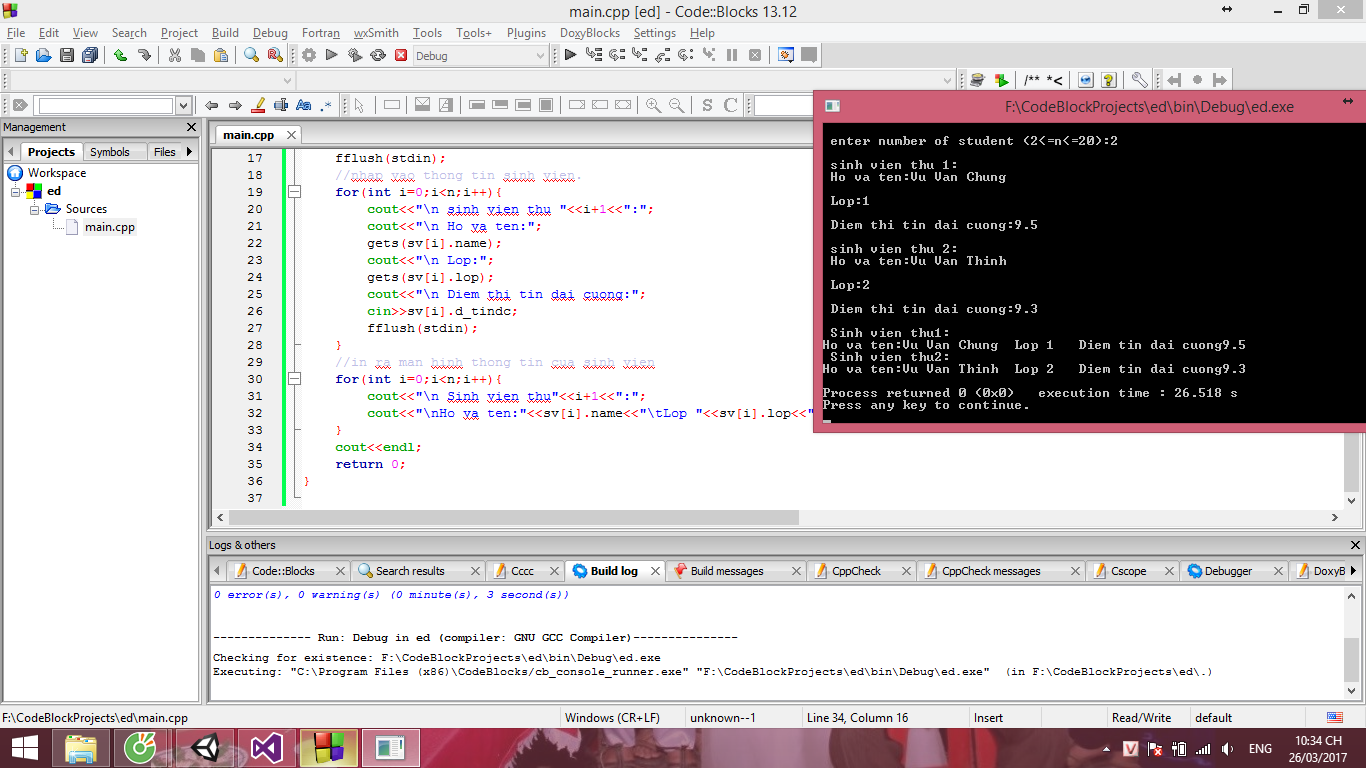
Task: Click the highlight-occurrences pencil icon
Action: click(x=258, y=105)
